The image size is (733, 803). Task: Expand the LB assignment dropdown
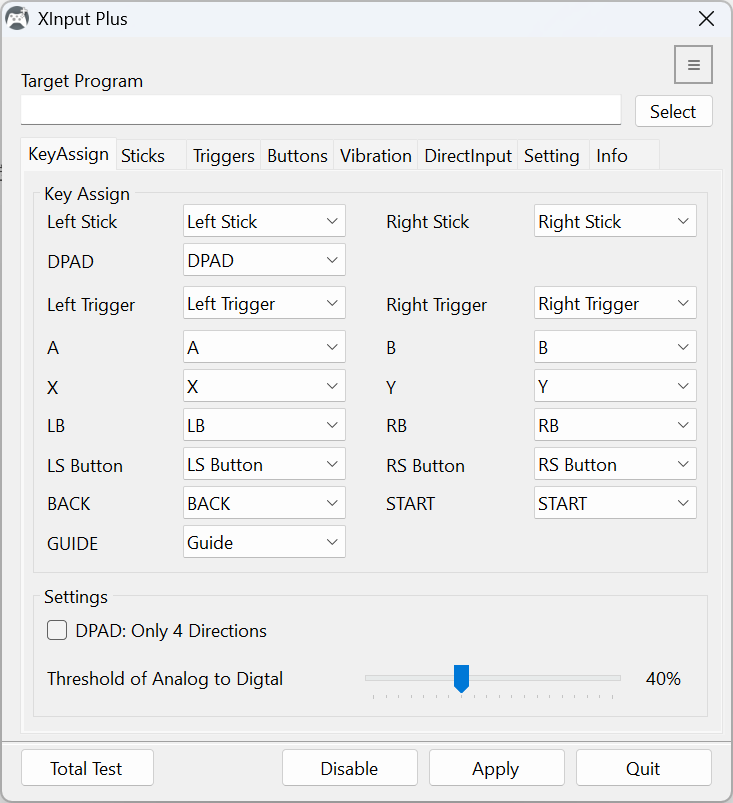264,425
